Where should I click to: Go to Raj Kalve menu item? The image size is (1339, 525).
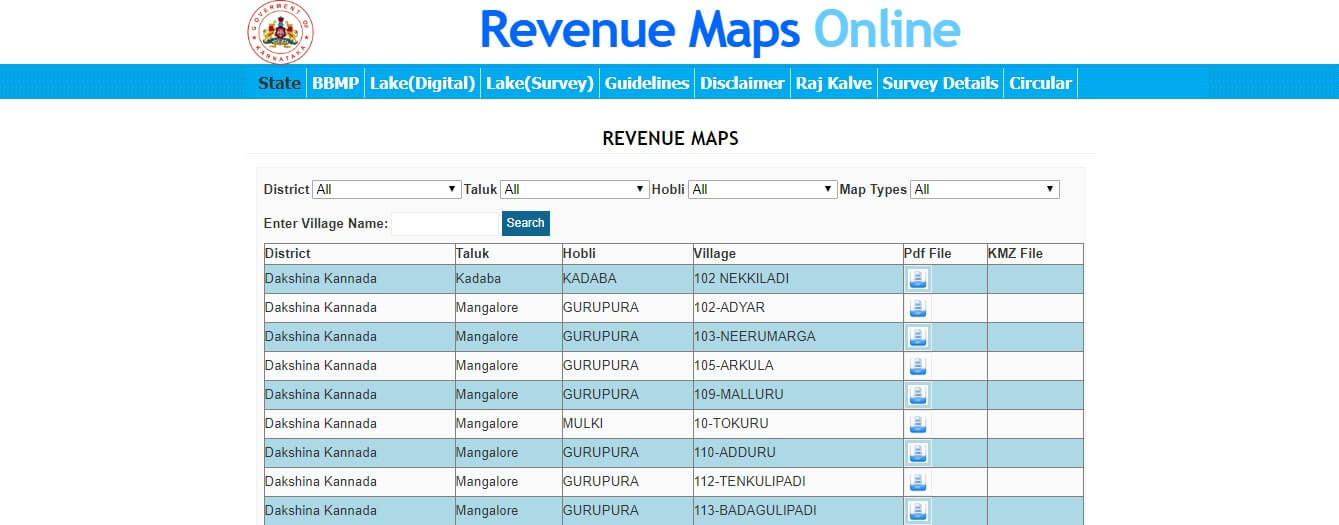point(833,83)
